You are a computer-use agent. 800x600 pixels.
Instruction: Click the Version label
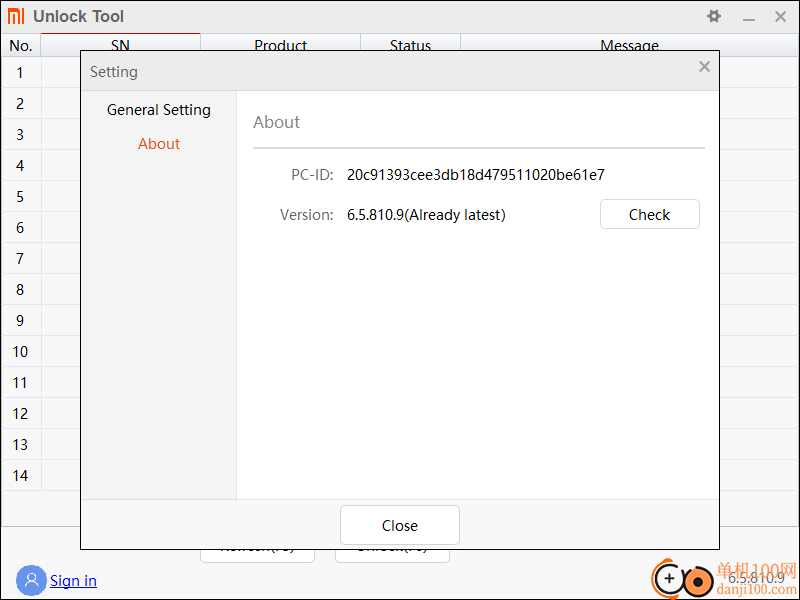pyautogui.click(x=307, y=215)
